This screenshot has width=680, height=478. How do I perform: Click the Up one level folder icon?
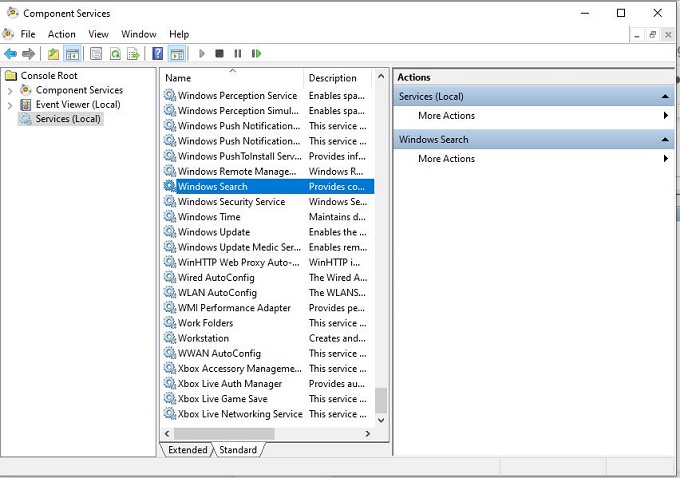tap(53, 54)
